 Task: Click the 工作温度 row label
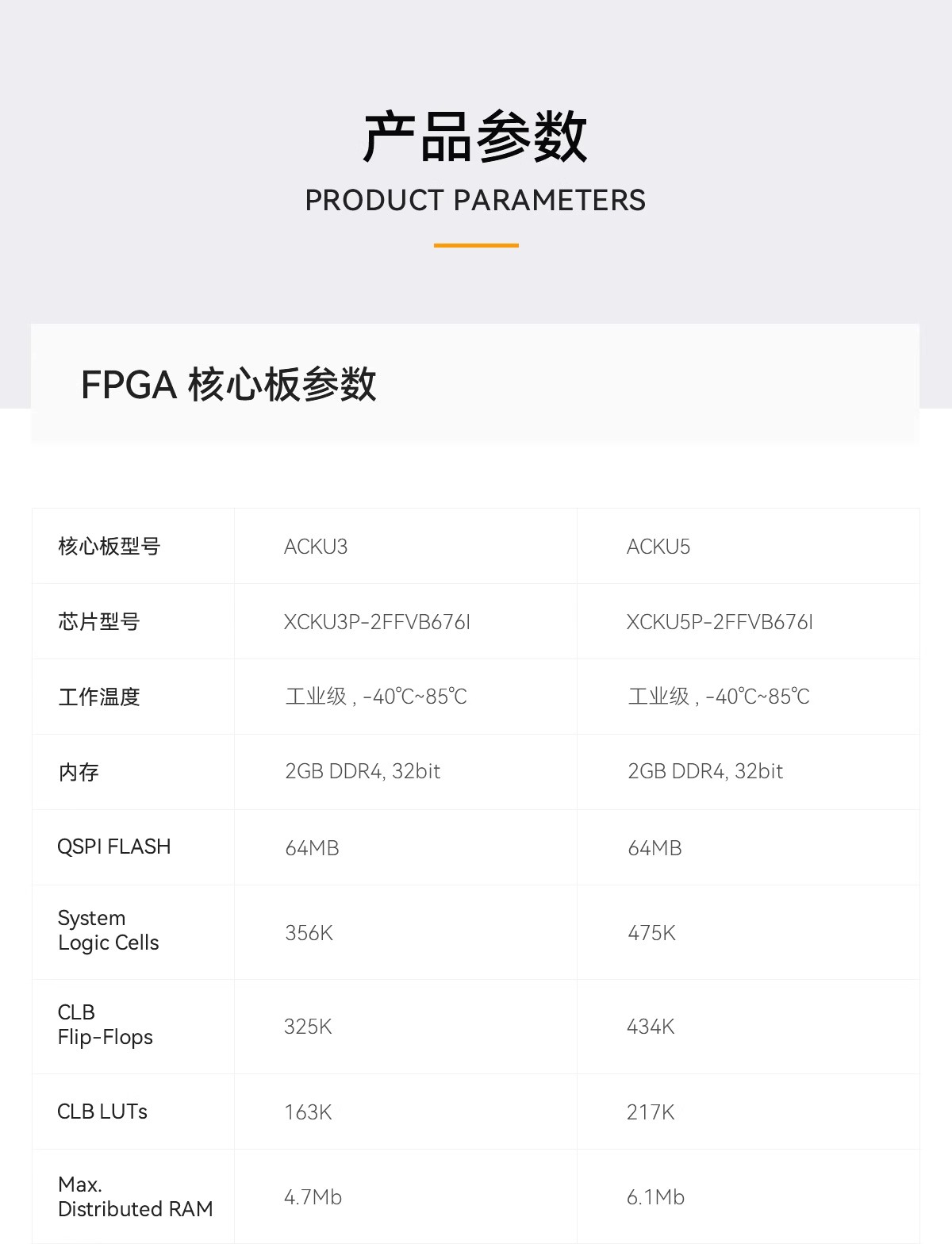99,697
